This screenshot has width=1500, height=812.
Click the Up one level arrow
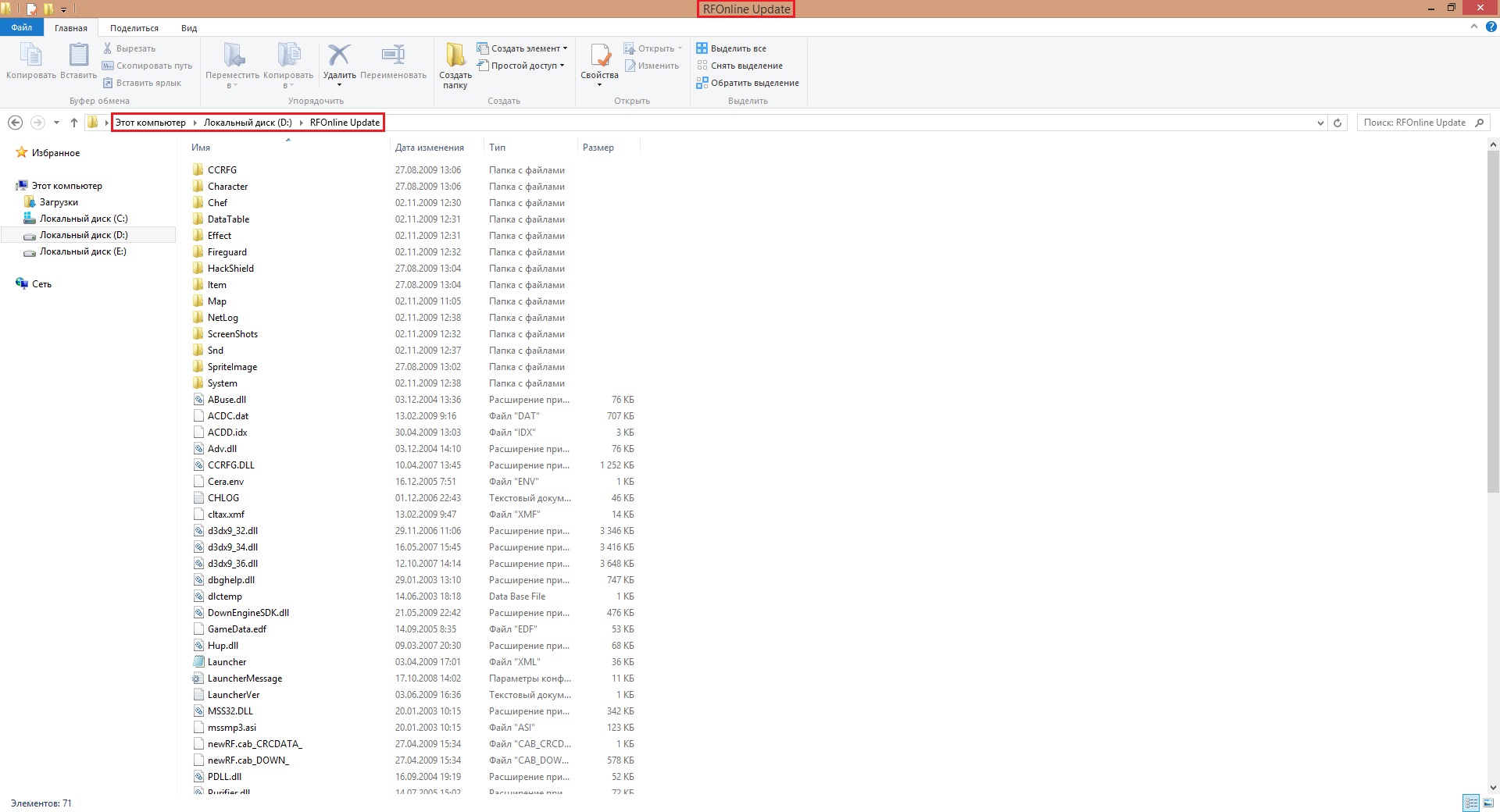(74, 123)
